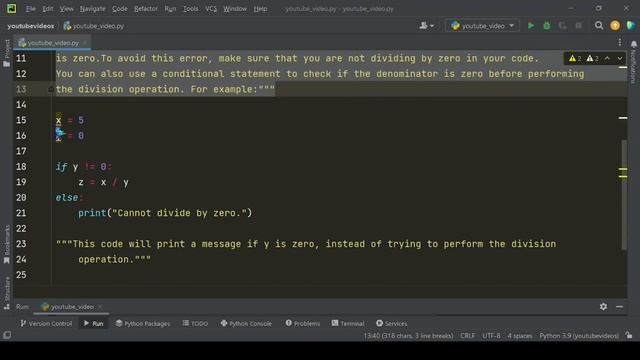This screenshot has width=640, height=360.
Task: Click UTF-8 encoding in status bar
Action: click(x=491, y=336)
